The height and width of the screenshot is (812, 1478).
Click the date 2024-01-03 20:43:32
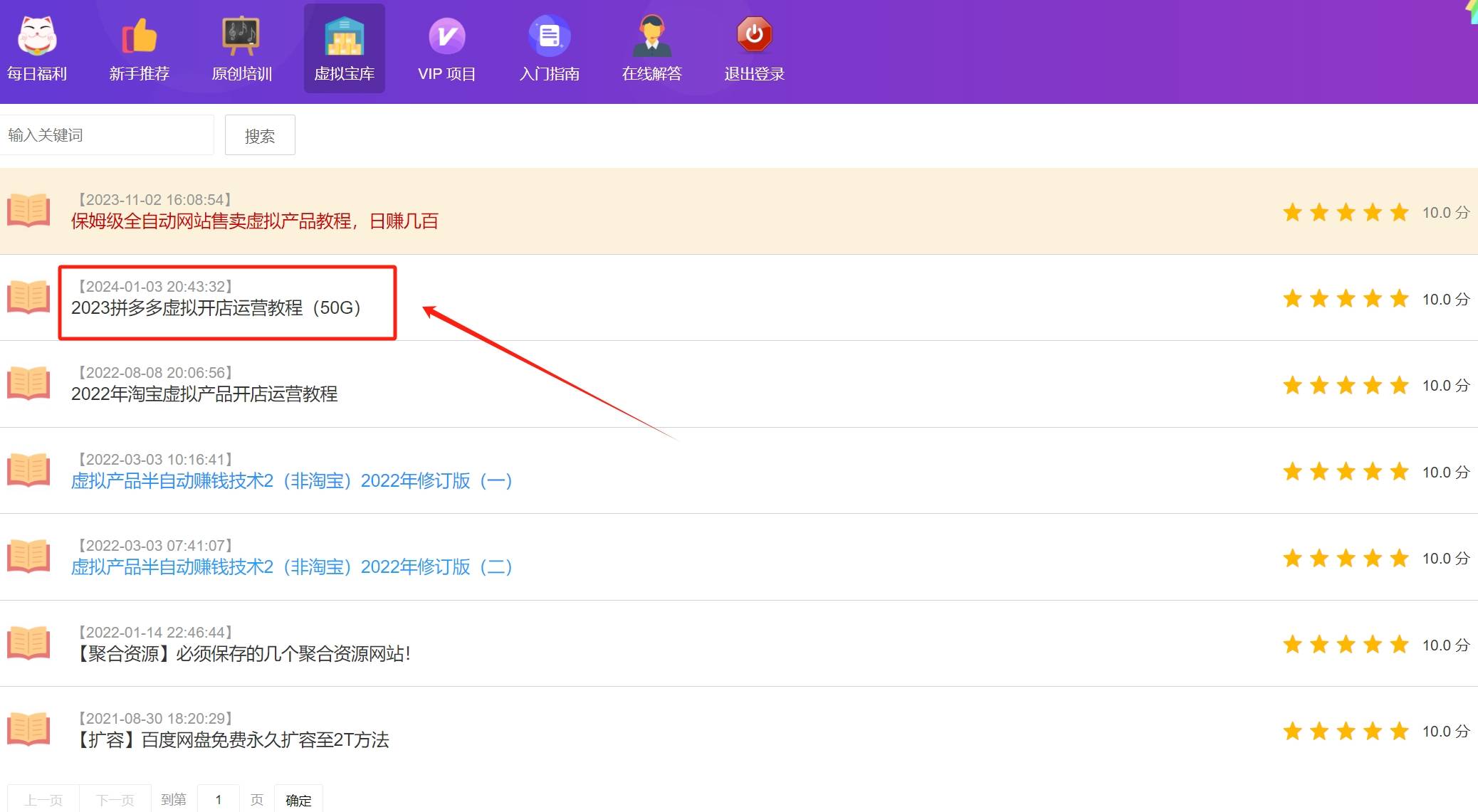[x=155, y=287]
